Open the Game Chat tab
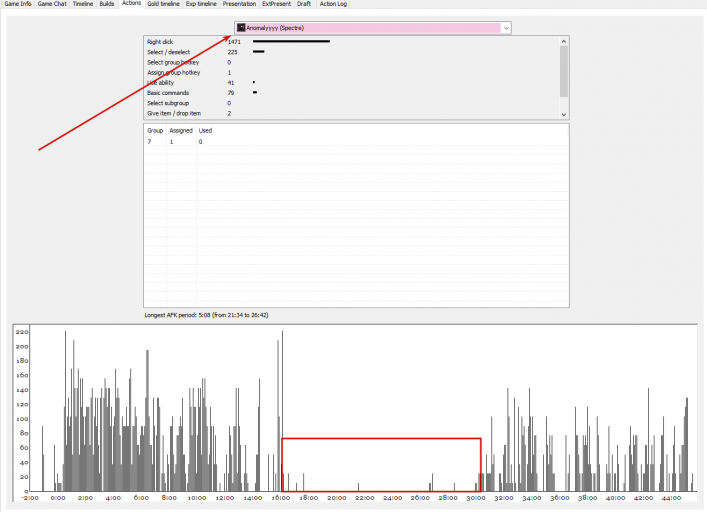Viewport: 707px width, 512px height. coord(52,4)
